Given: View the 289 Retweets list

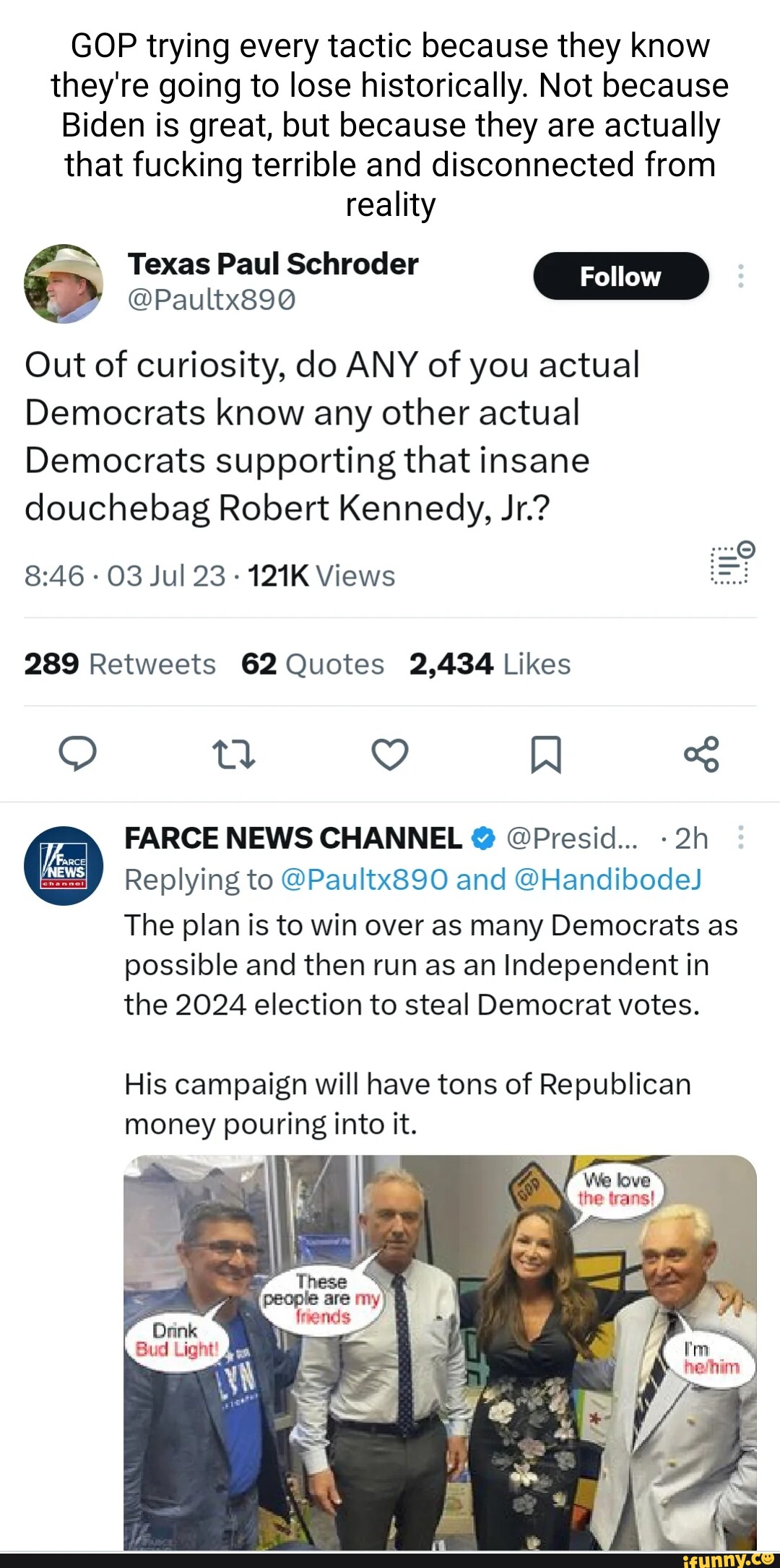Looking at the screenshot, I should pyautogui.click(x=120, y=664).
